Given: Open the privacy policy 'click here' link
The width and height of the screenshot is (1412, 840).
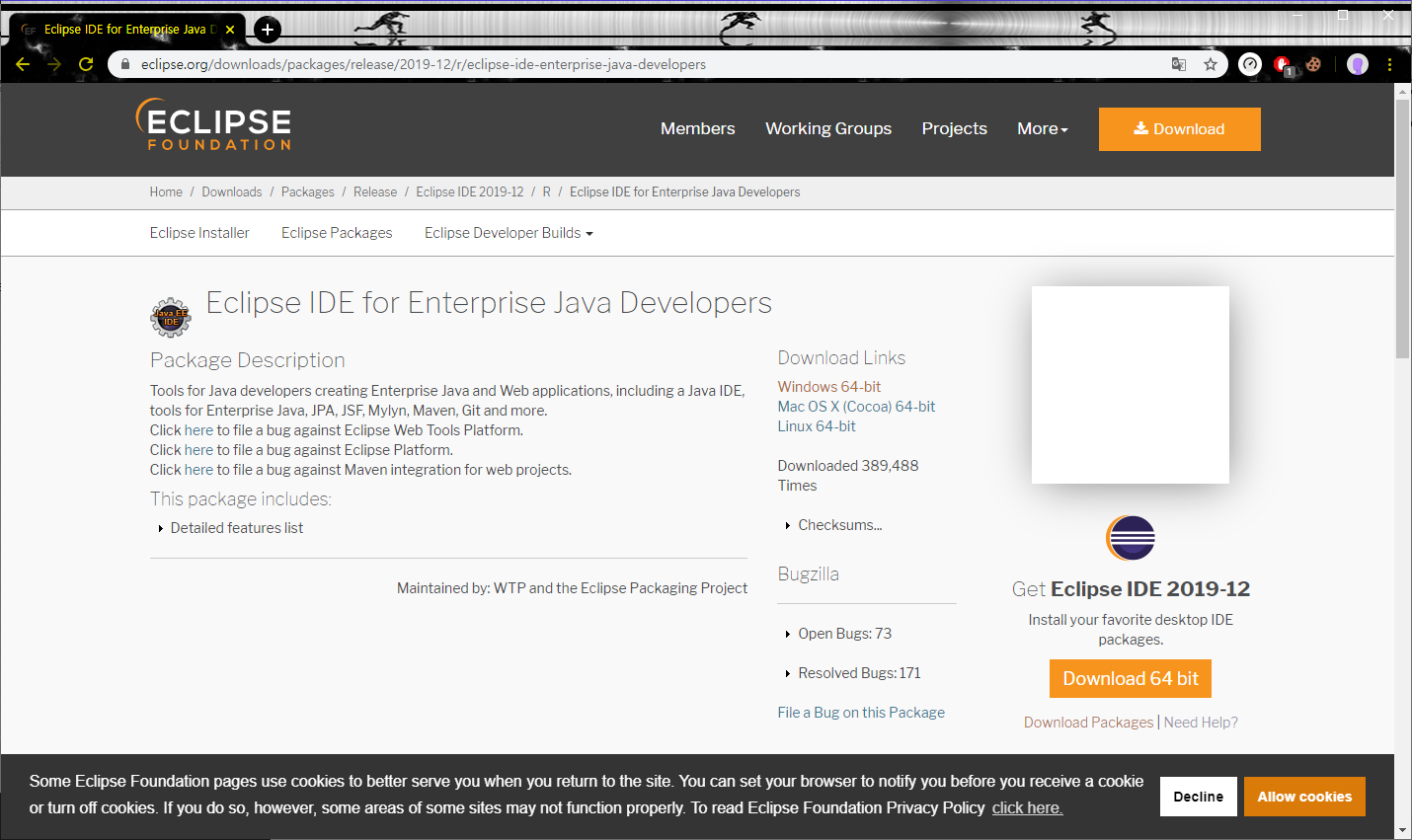Looking at the screenshot, I should (1027, 807).
